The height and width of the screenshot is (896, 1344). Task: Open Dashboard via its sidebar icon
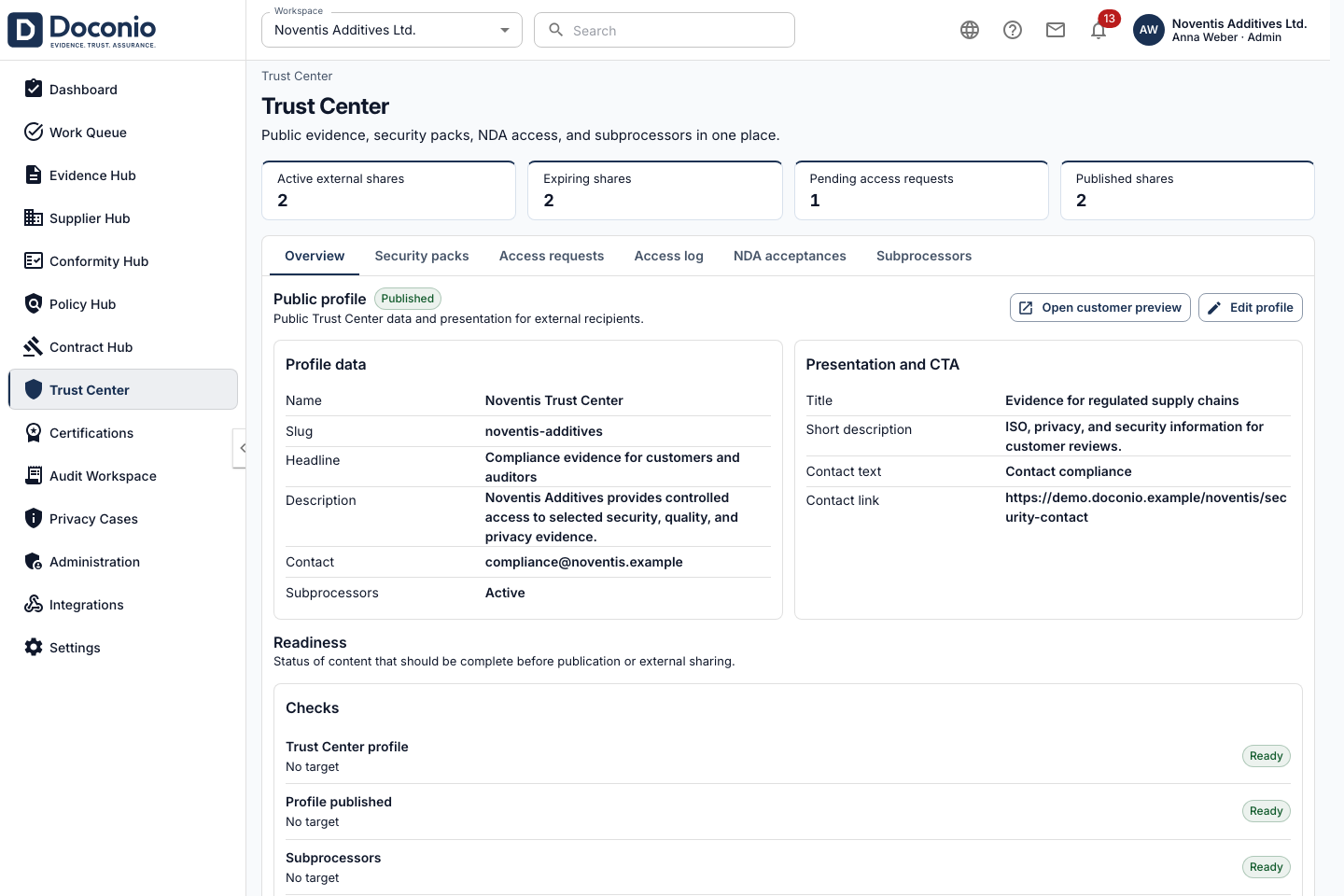(34, 89)
